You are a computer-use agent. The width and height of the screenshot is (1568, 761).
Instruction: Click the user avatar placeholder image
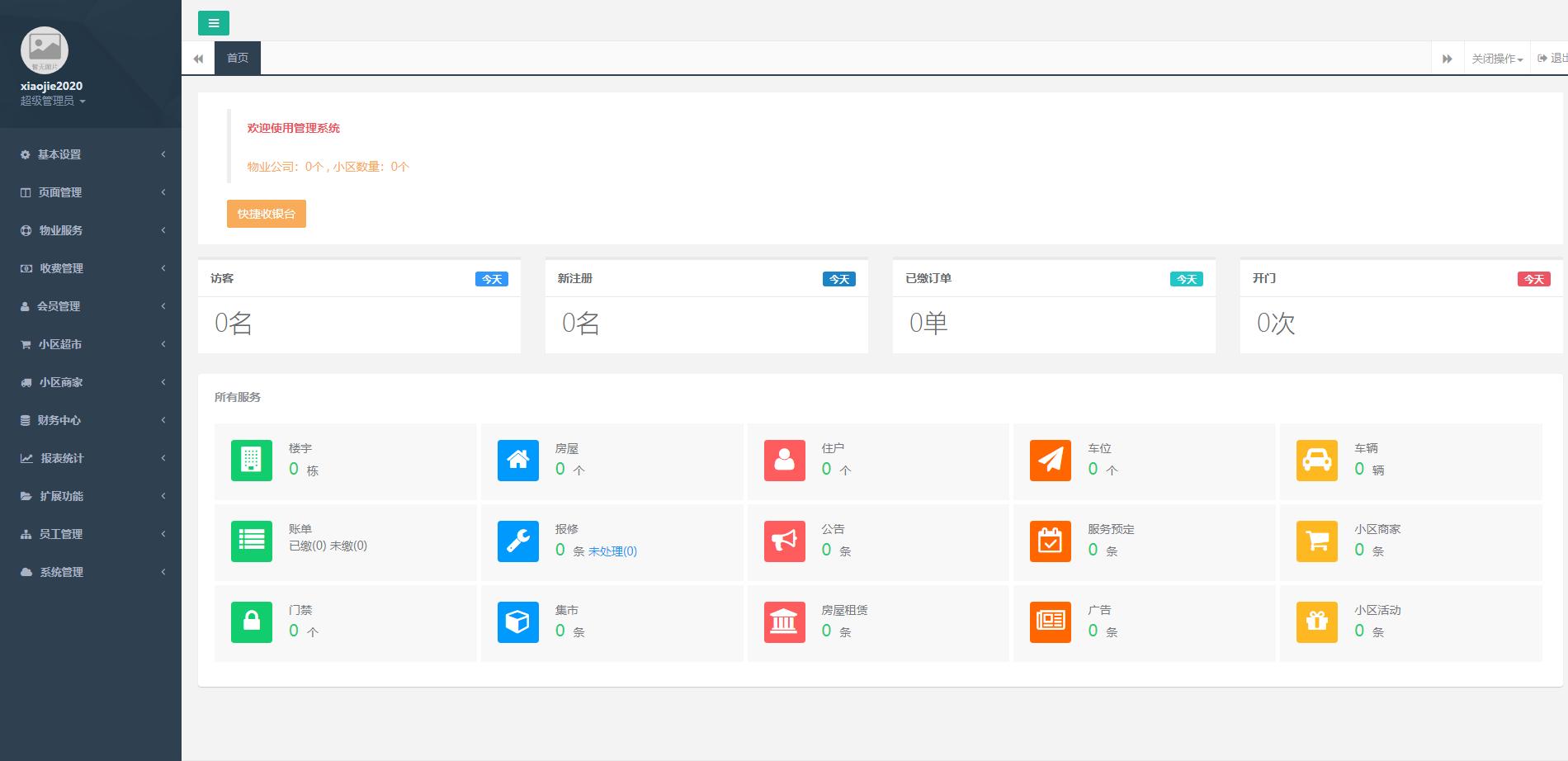pos(45,50)
